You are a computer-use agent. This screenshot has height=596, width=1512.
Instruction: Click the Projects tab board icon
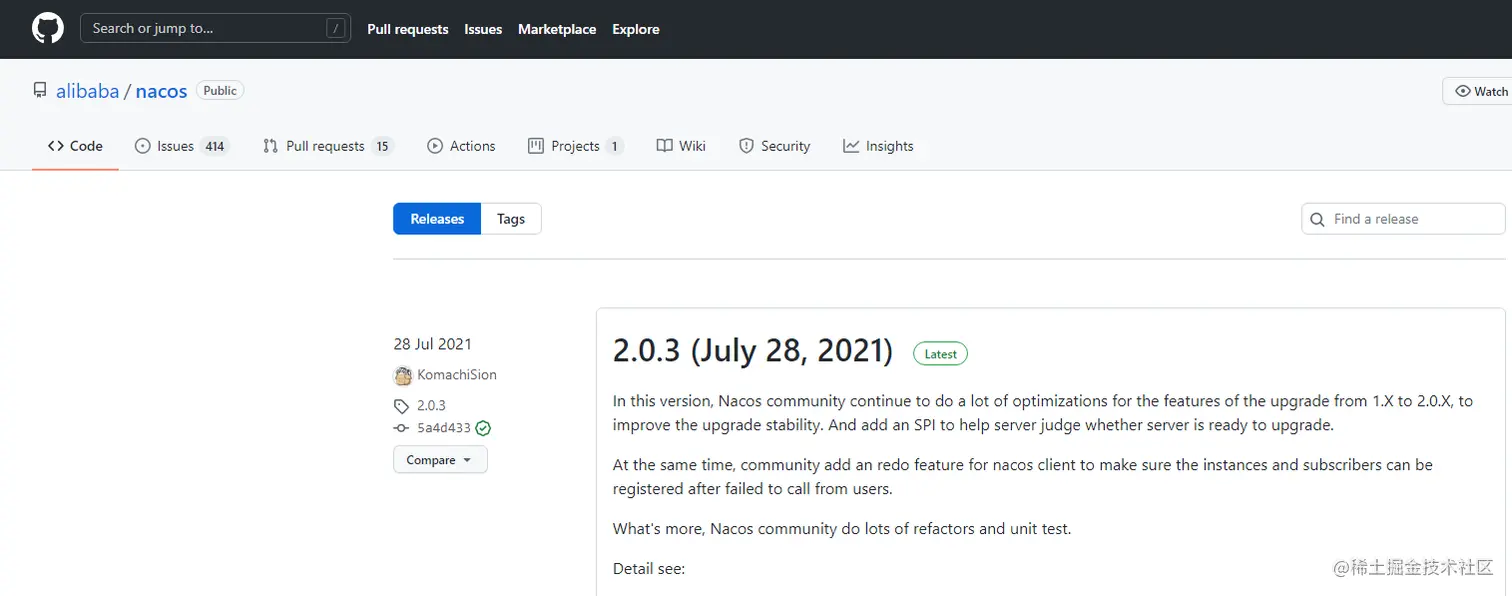(x=536, y=146)
